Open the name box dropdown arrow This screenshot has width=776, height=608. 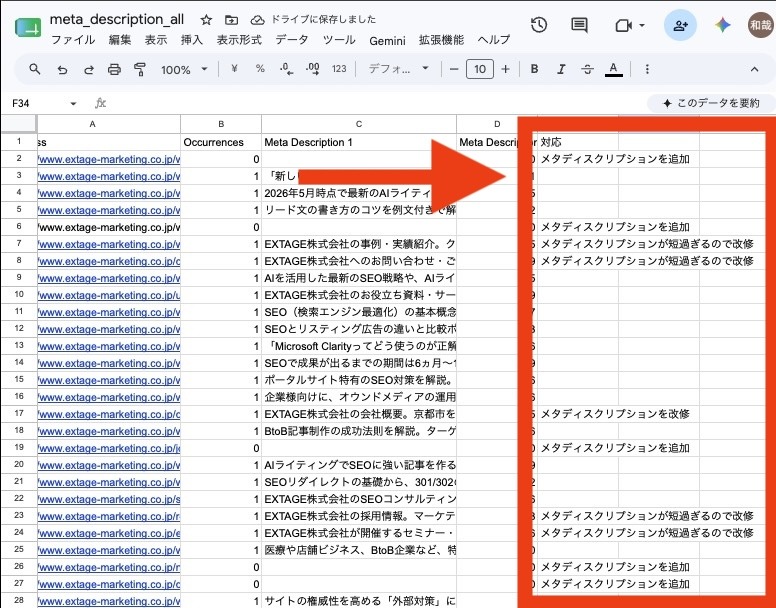pos(73,103)
